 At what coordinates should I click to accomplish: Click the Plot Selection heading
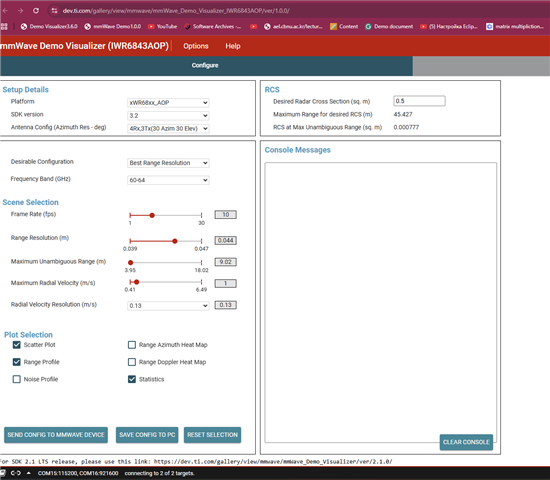[28, 335]
